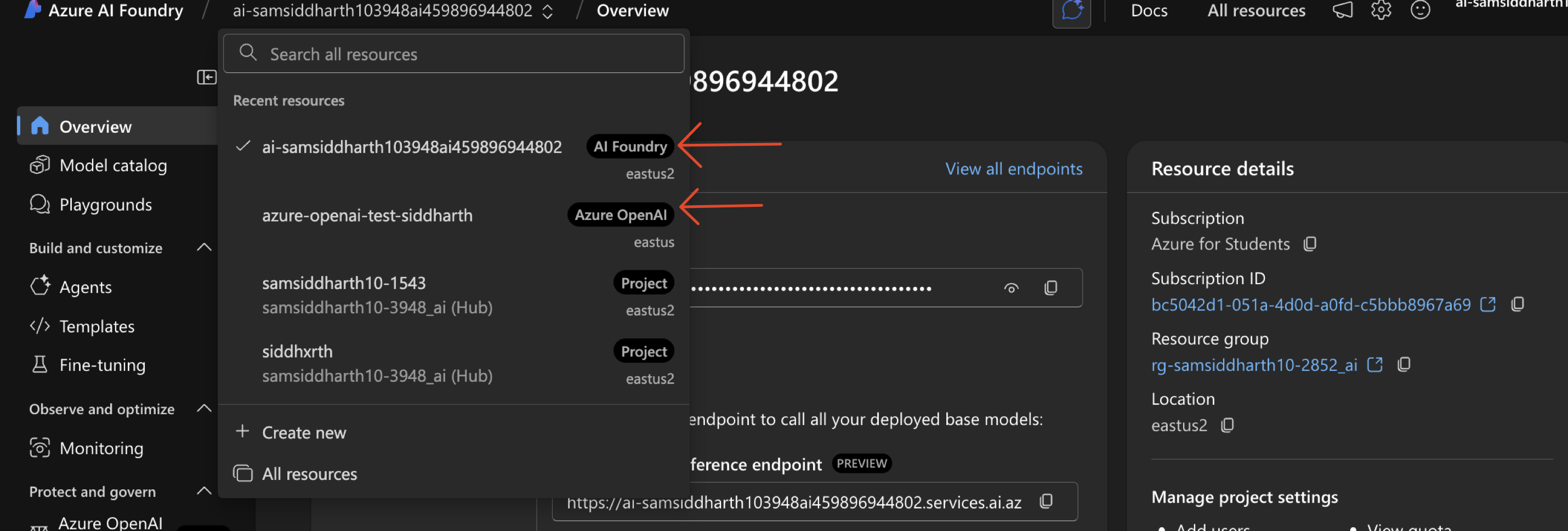Open the Model catalog from the sidebar
Image resolution: width=1568 pixels, height=531 pixels.
click(x=112, y=165)
